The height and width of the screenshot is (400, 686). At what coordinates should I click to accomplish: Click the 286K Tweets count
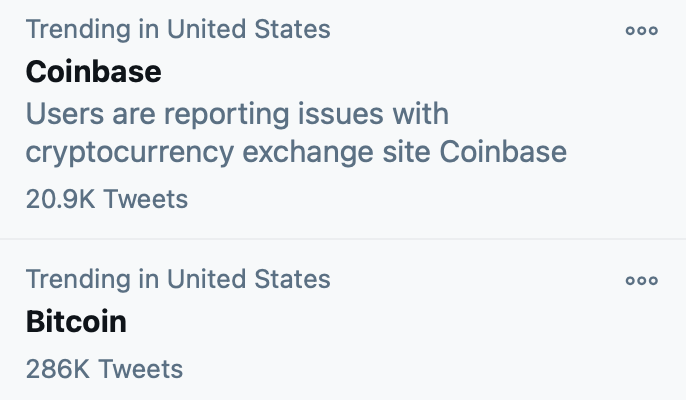point(104,369)
